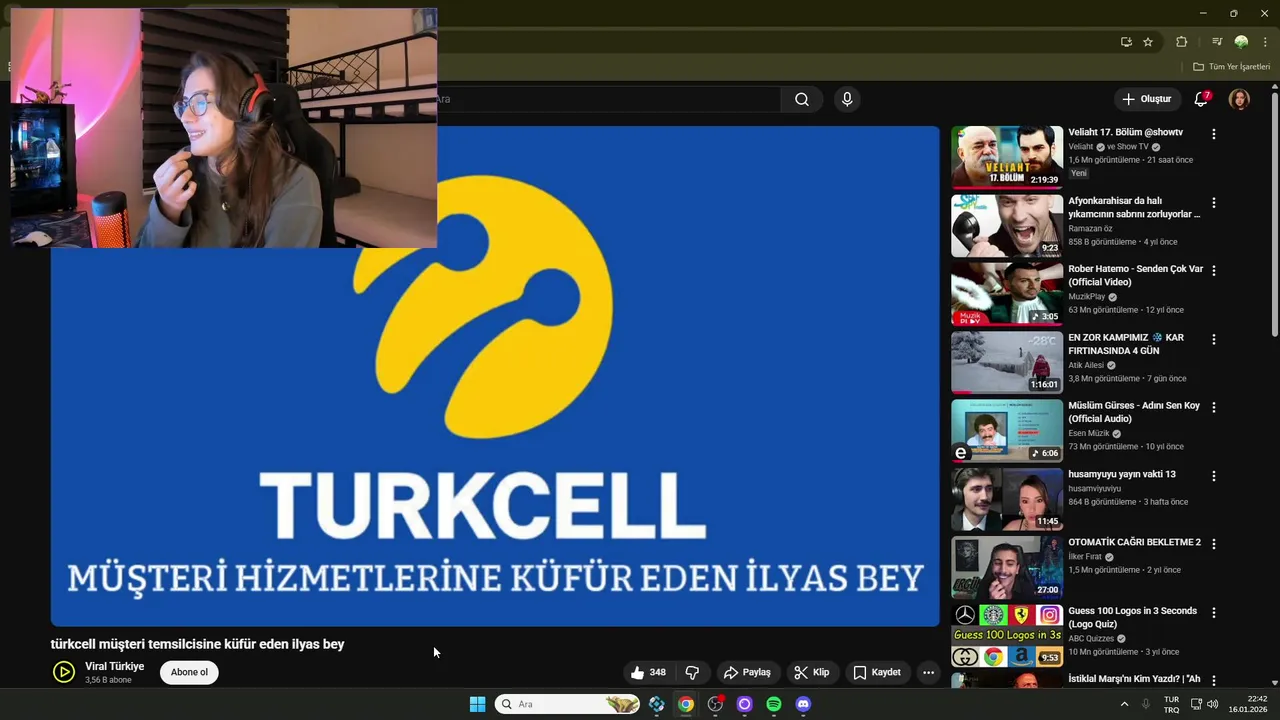The width and height of the screenshot is (1280, 720).
Task: Start voice search with the microphone icon
Action: coord(847,99)
